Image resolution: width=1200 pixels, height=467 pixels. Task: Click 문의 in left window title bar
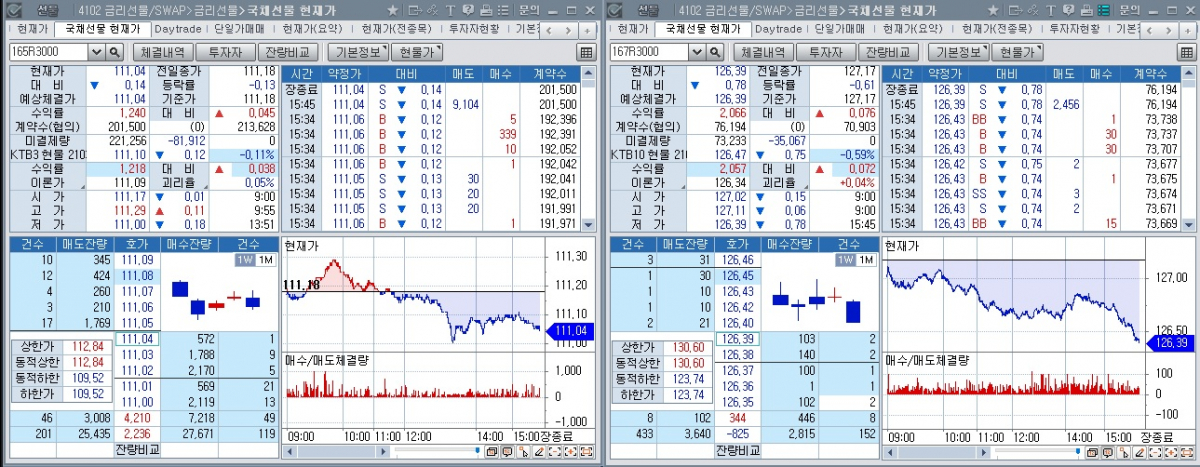point(531,10)
